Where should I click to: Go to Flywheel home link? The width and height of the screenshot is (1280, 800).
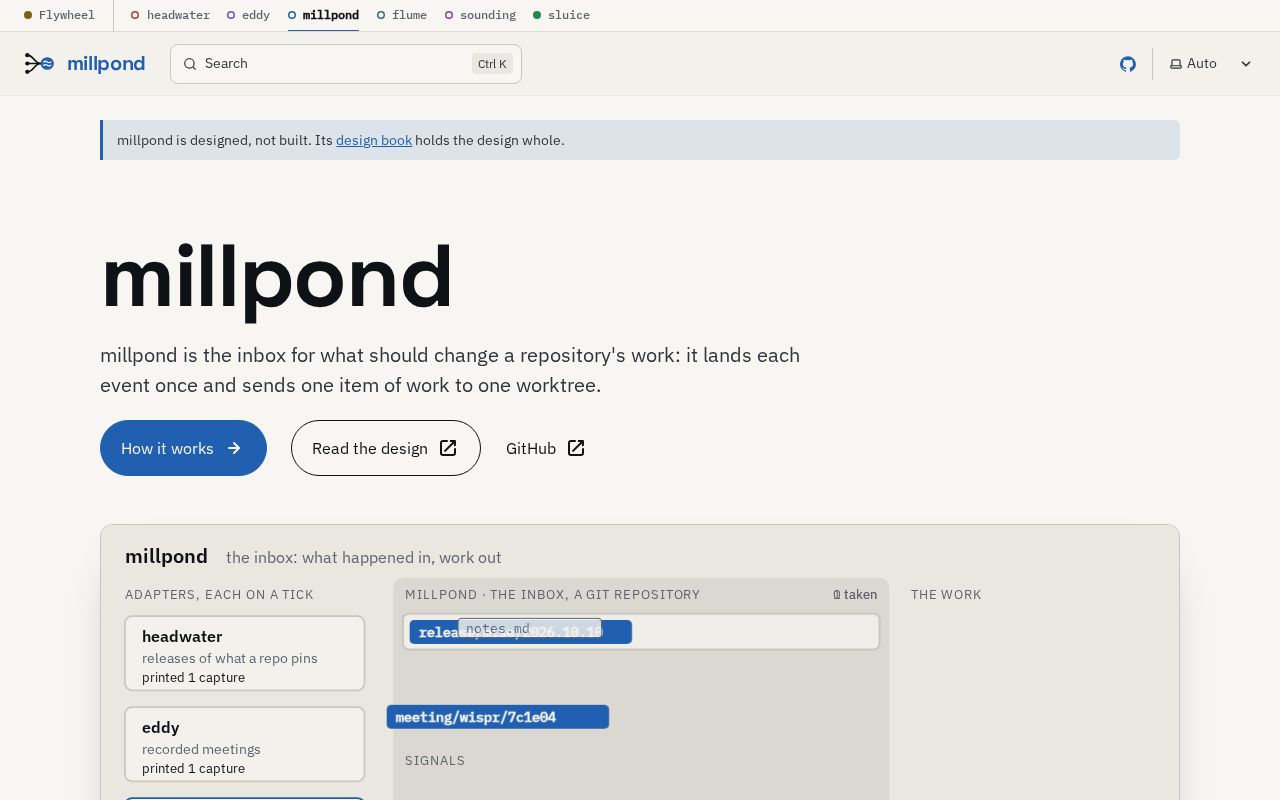(x=59, y=15)
